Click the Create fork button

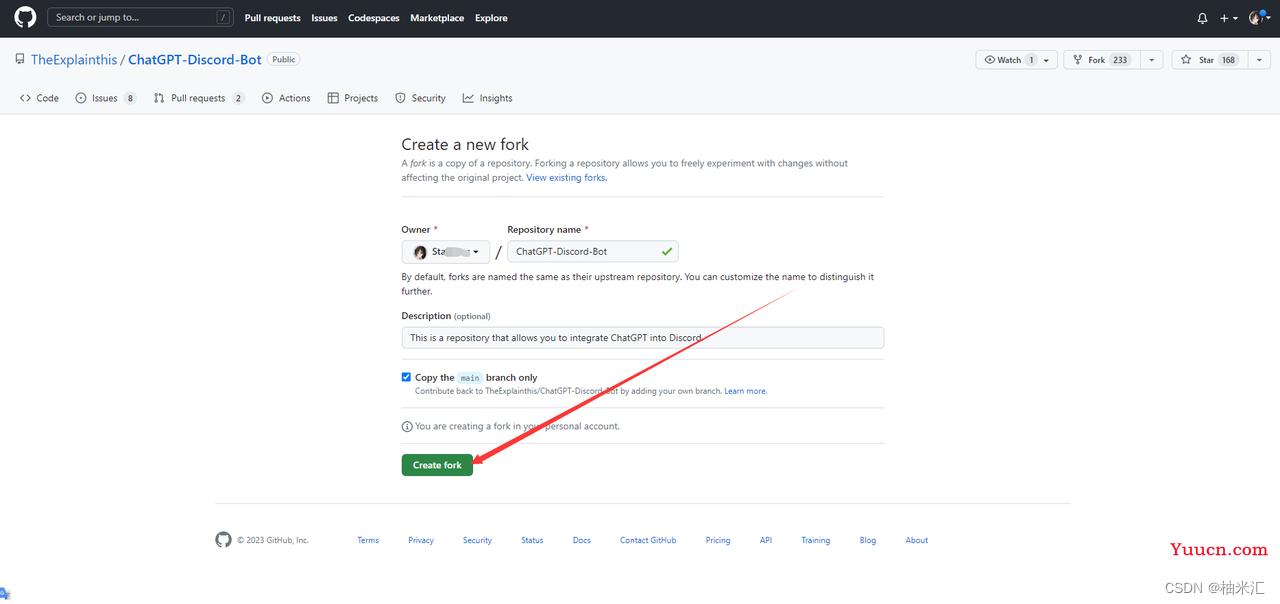click(x=437, y=465)
